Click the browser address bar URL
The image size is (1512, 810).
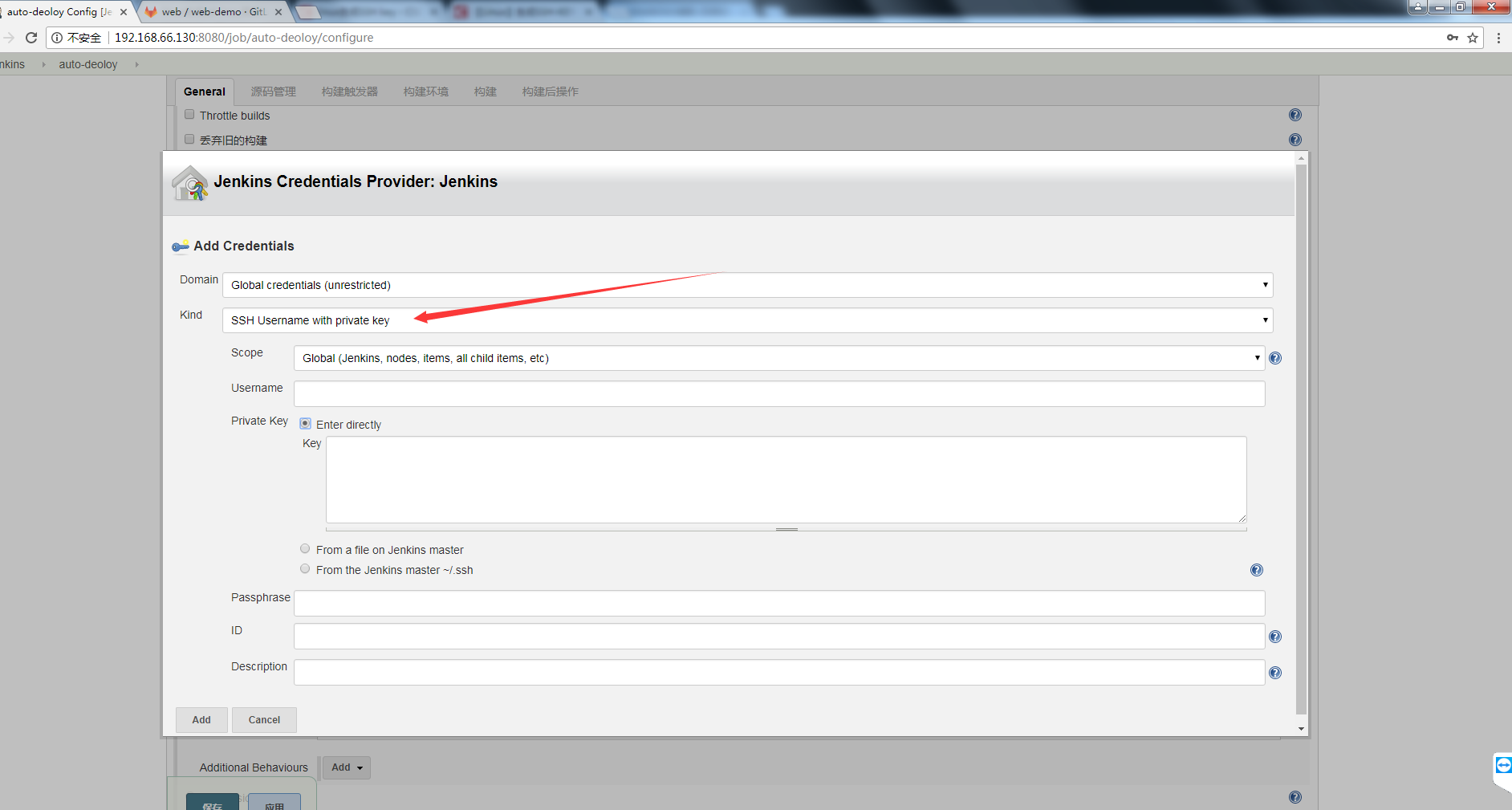(244, 38)
